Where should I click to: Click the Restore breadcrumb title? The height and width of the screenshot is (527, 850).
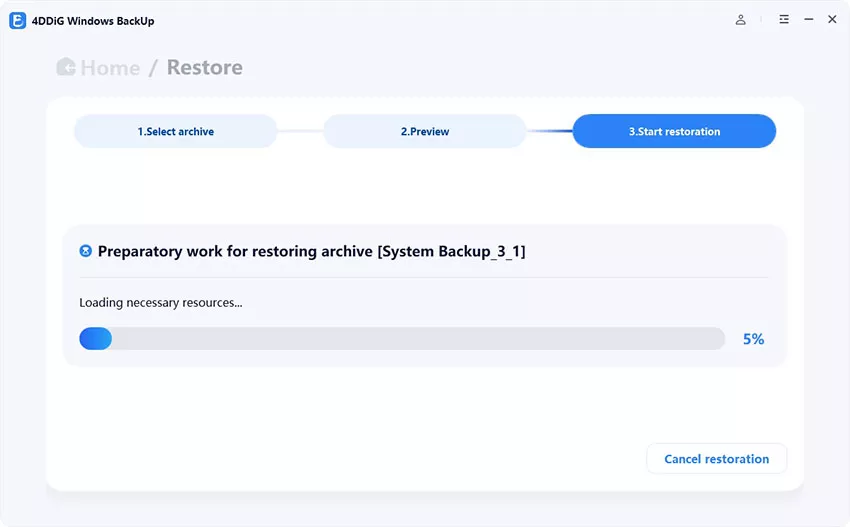click(x=204, y=67)
